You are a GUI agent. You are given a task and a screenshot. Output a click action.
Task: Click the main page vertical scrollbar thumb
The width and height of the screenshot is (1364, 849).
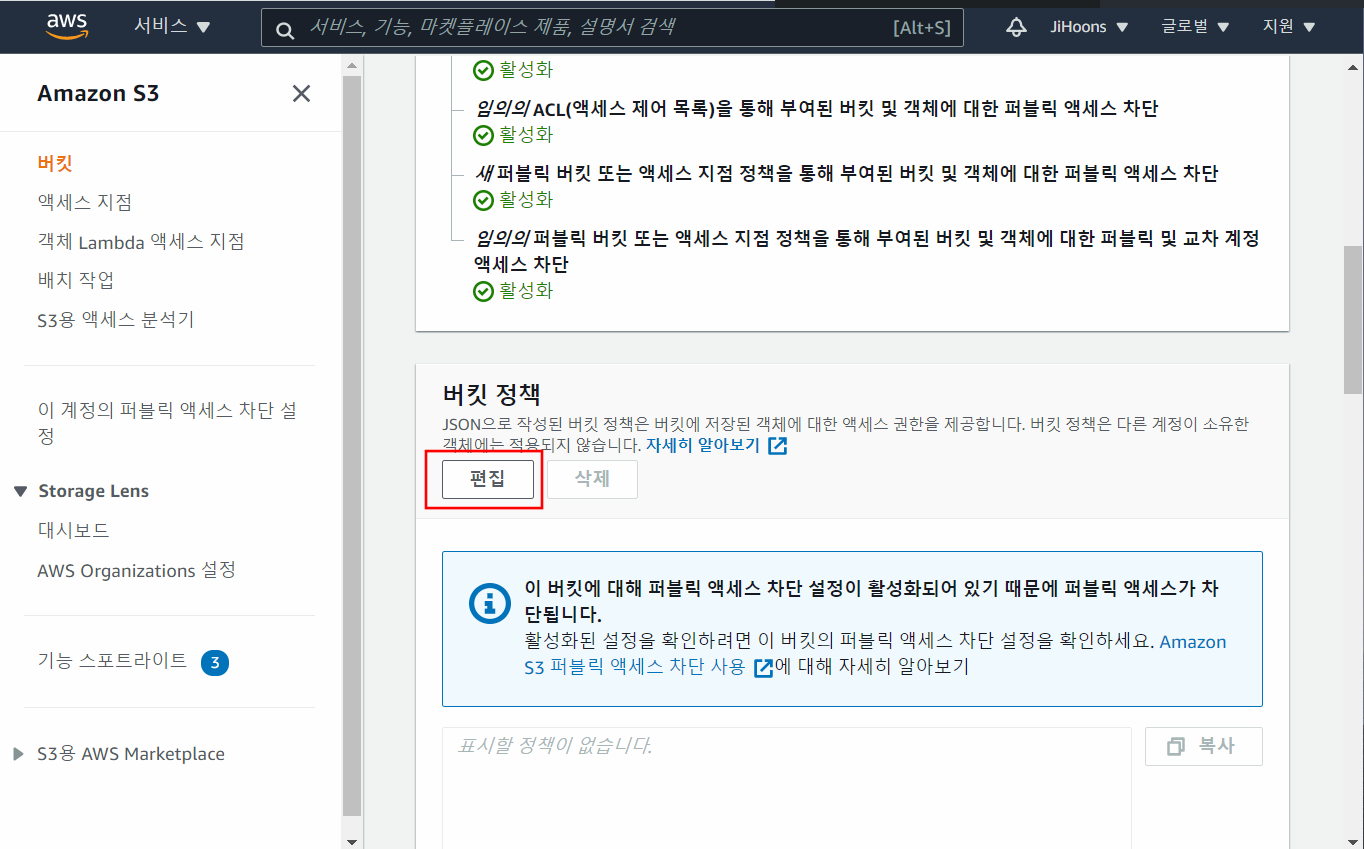point(1353,320)
